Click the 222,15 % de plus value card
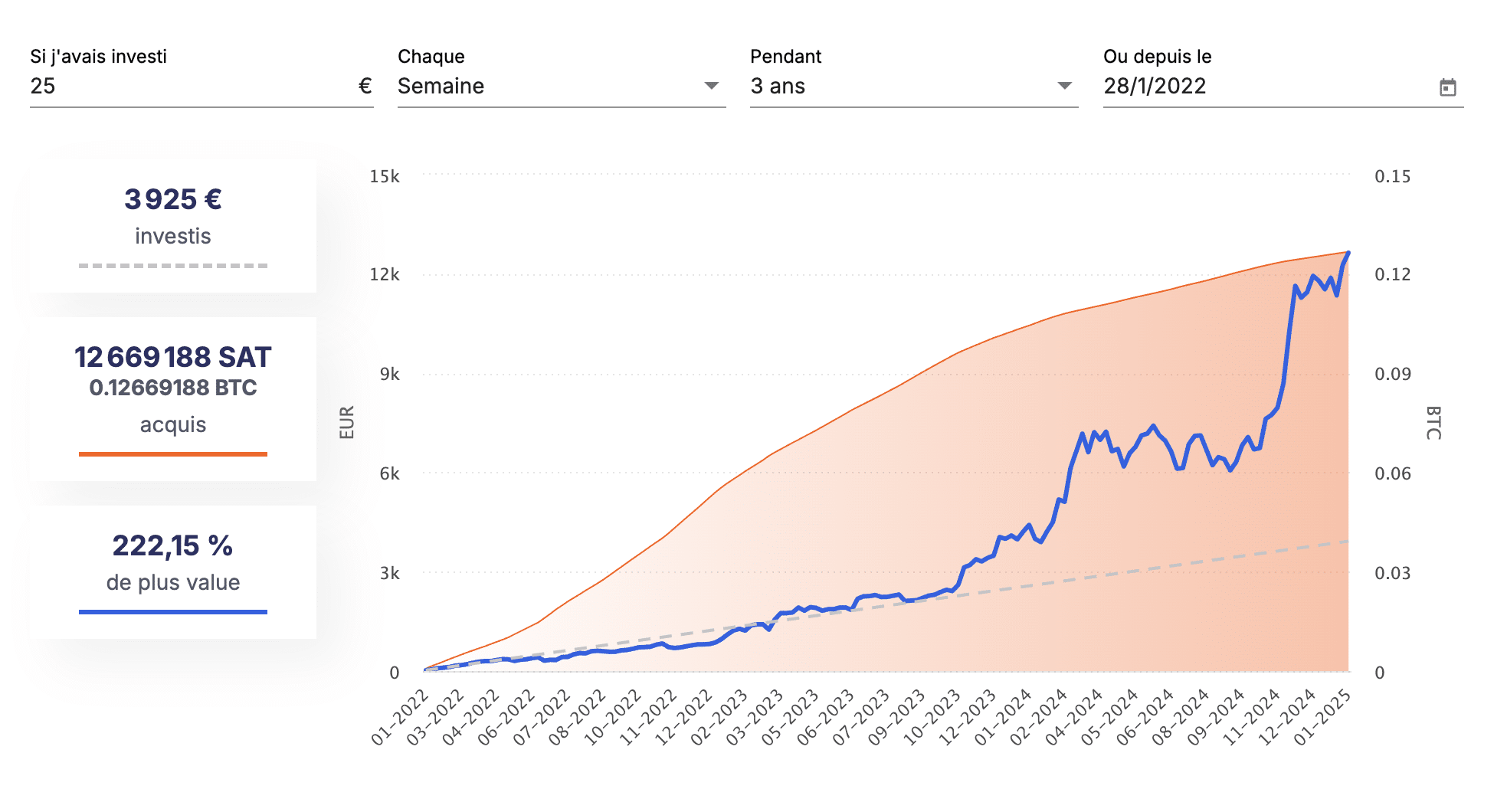Image resolution: width=1494 pixels, height=812 pixels. pyautogui.click(x=173, y=571)
